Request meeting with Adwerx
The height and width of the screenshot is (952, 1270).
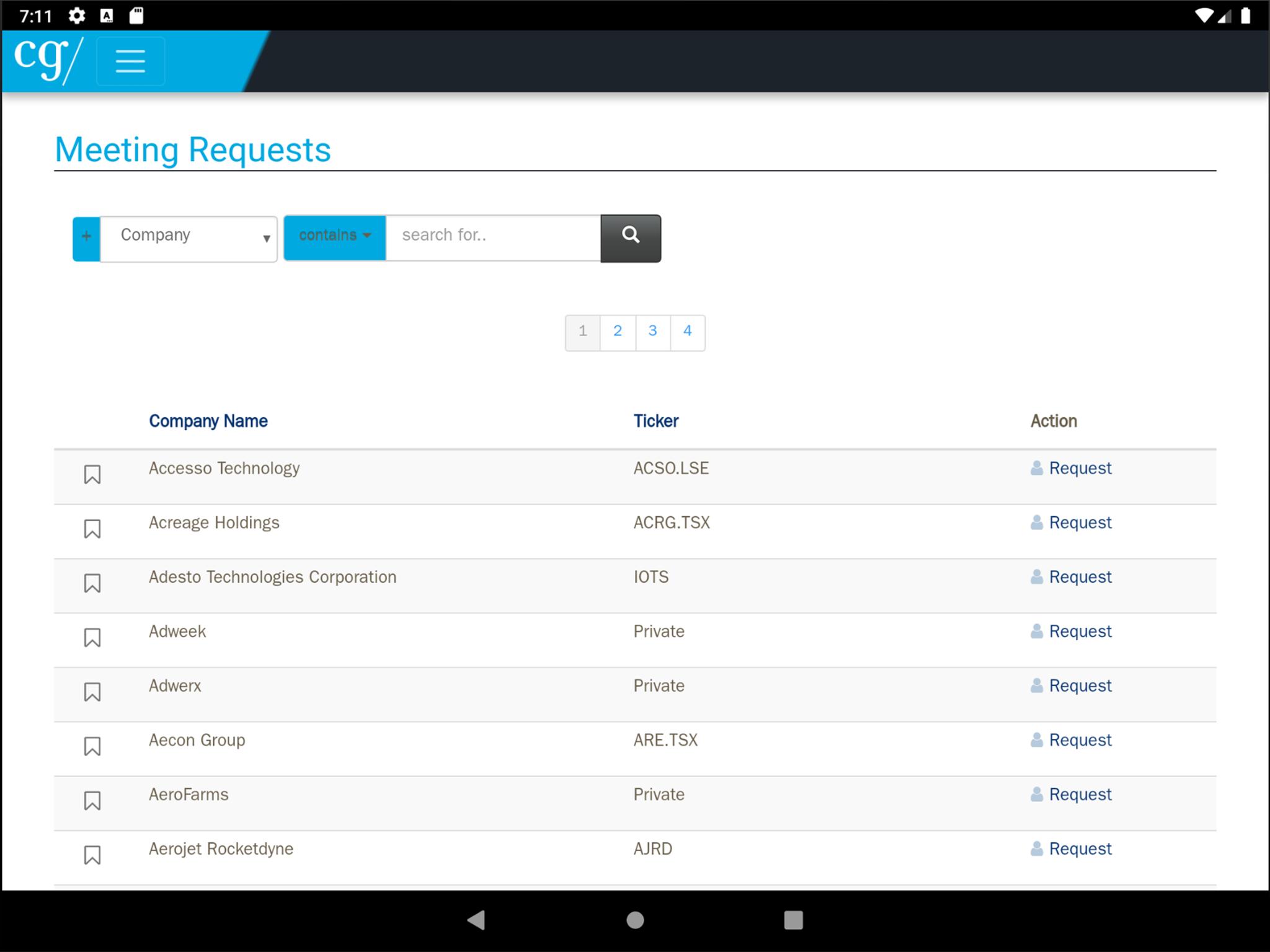pyautogui.click(x=1072, y=685)
